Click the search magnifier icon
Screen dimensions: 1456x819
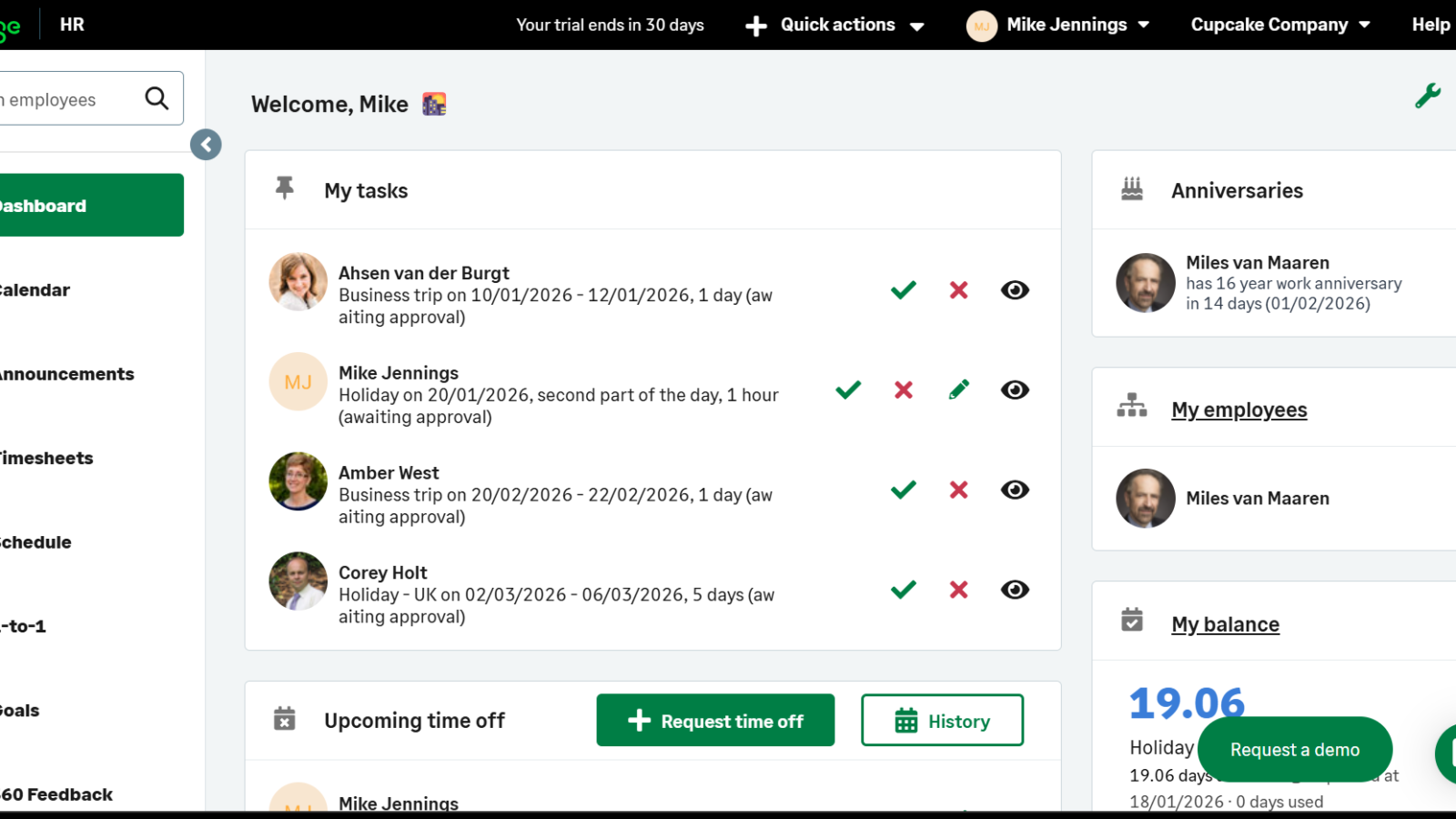click(x=157, y=98)
